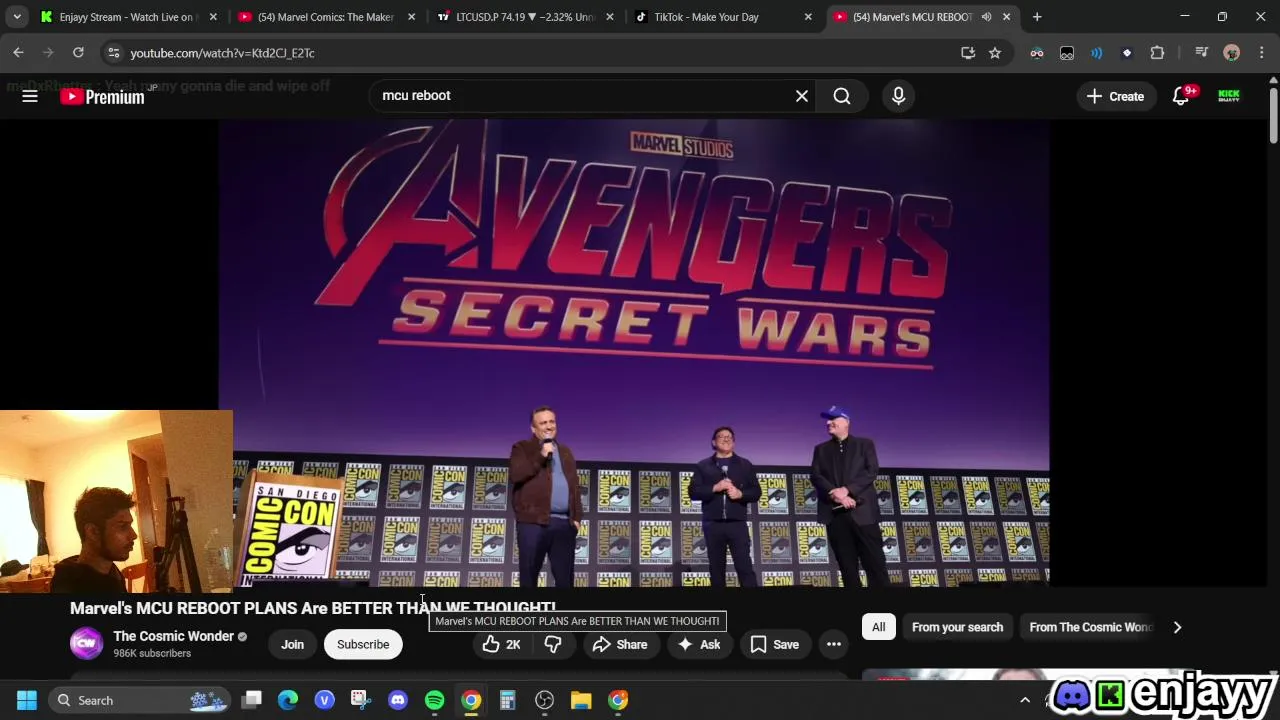Switch to Enjayy Stream Kick tab
The height and width of the screenshot is (720, 1280).
click(x=128, y=17)
